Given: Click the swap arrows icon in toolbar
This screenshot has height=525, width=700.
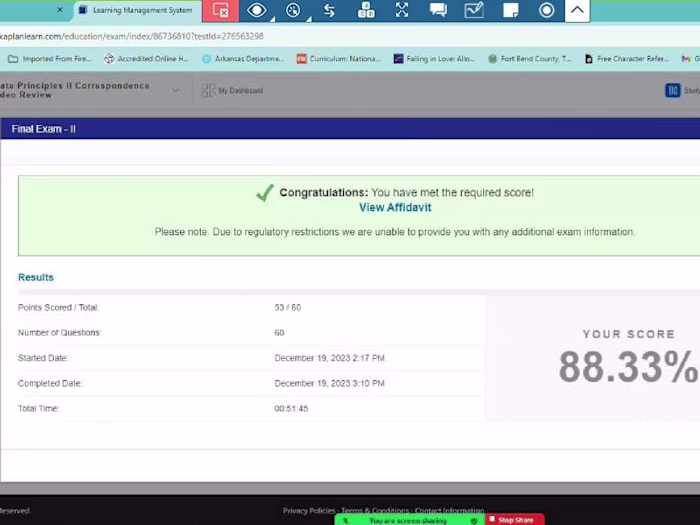Looking at the screenshot, I should pyautogui.click(x=329, y=10).
